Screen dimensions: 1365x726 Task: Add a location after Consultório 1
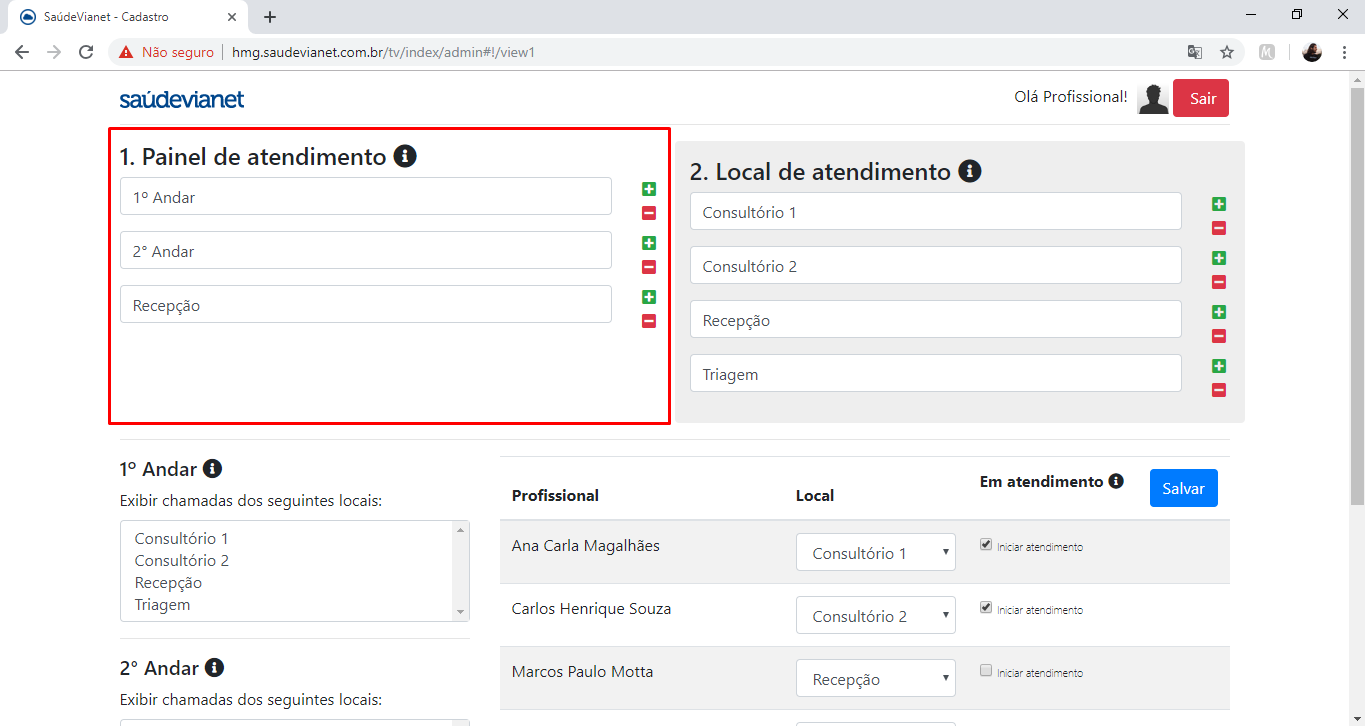tap(1219, 204)
